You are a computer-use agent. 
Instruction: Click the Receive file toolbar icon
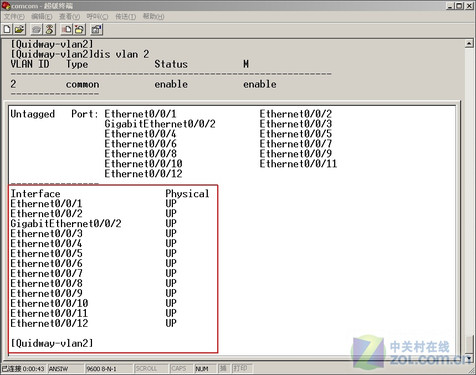(x=79, y=29)
